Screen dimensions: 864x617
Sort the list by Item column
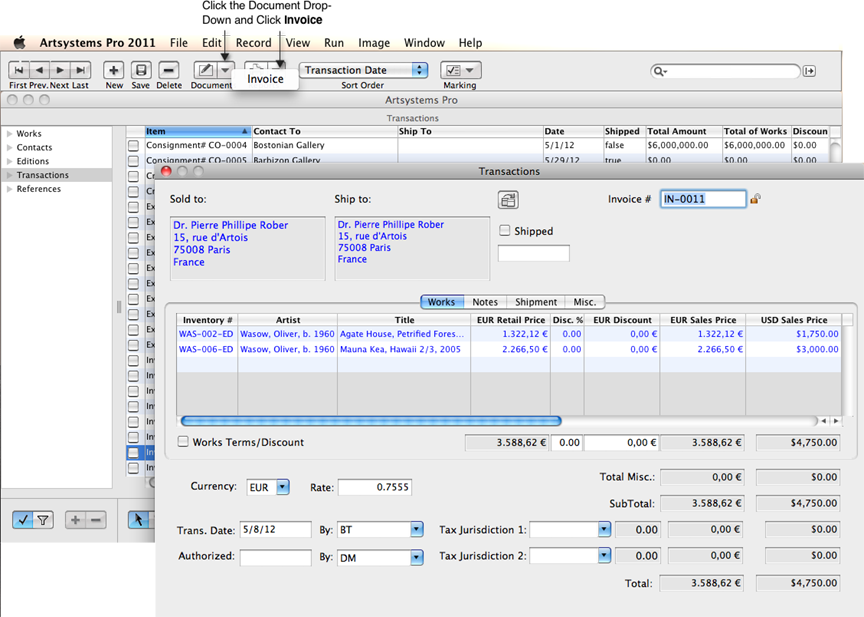click(197, 131)
